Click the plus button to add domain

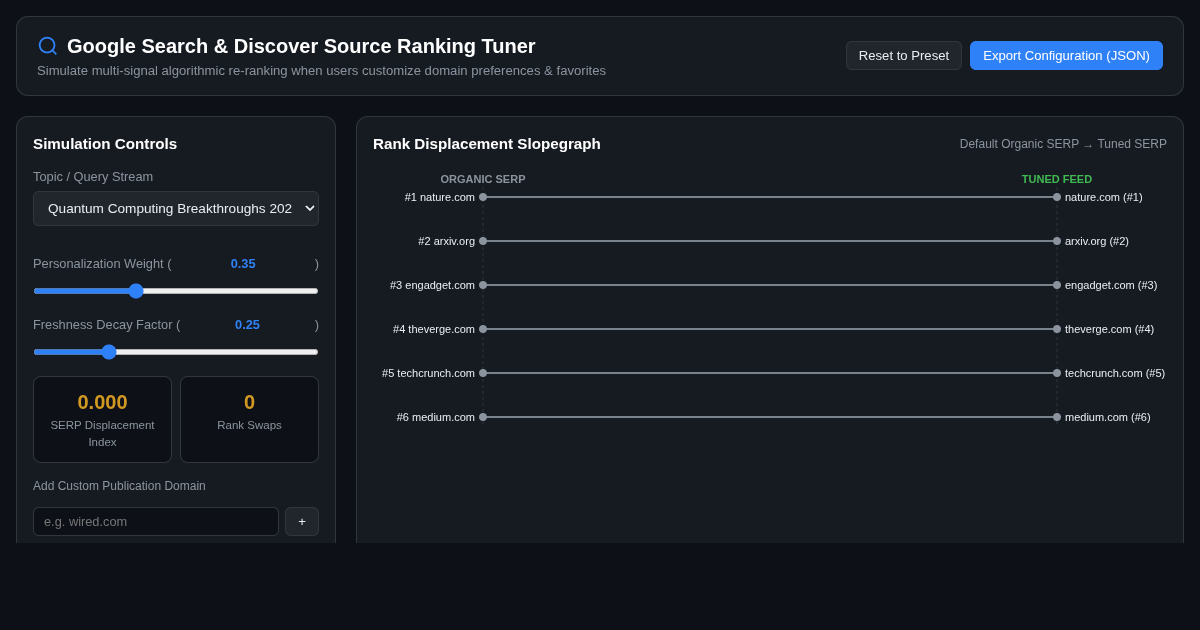coord(302,521)
